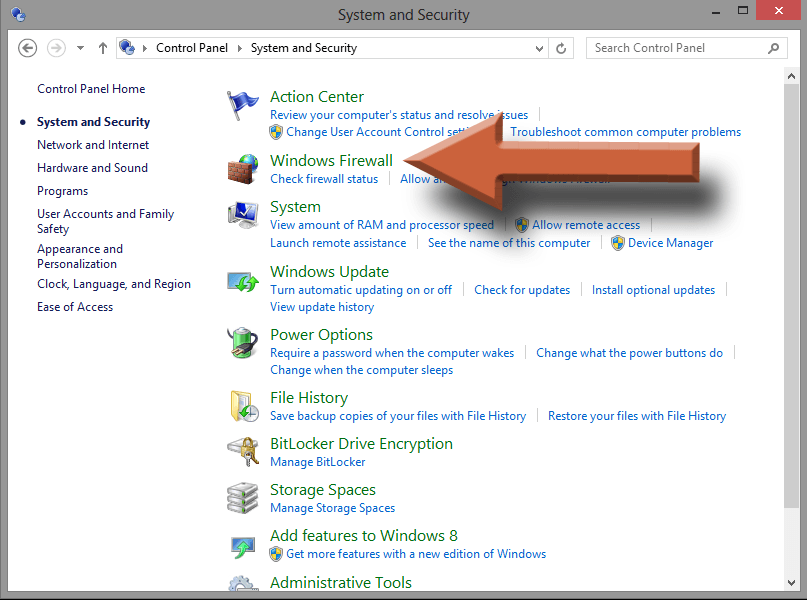The width and height of the screenshot is (807, 600).
Task: Open Appearance and Personalization category
Action: click(80, 256)
